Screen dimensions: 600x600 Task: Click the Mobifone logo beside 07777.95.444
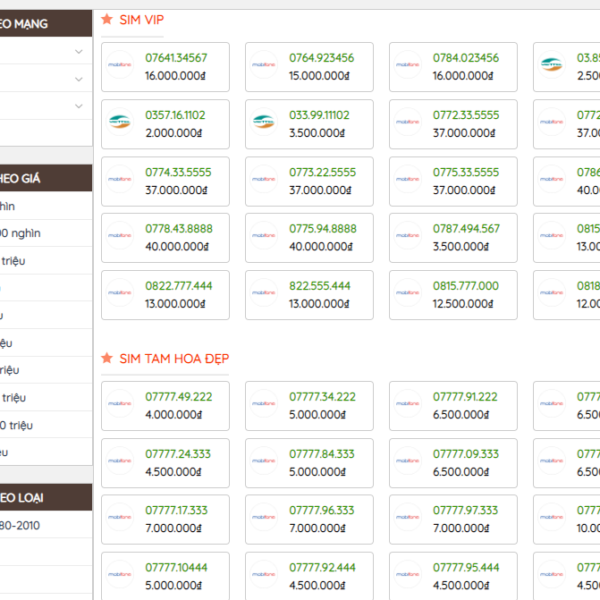point(408,576)
